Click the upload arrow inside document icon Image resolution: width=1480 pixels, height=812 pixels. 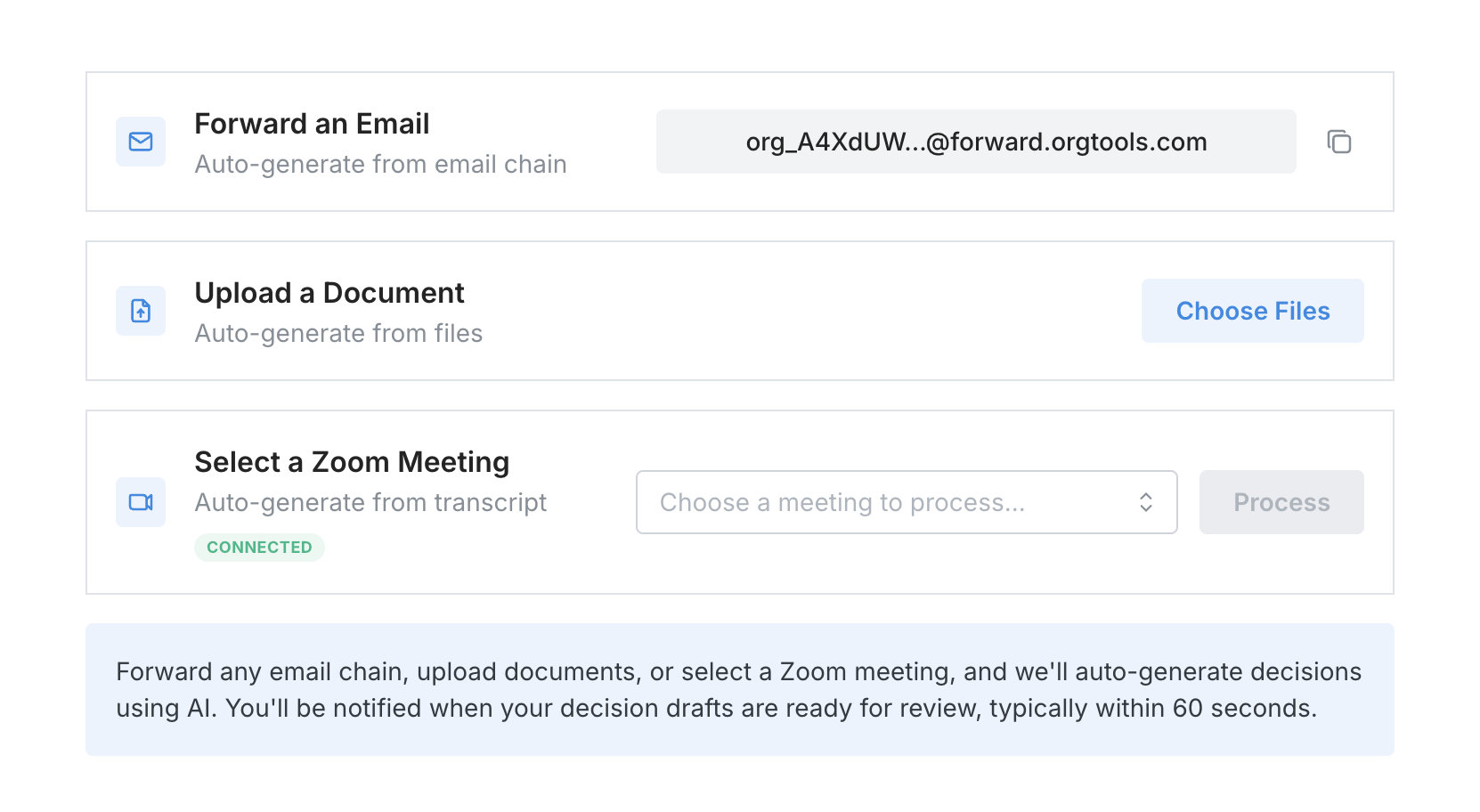point(140,311)
